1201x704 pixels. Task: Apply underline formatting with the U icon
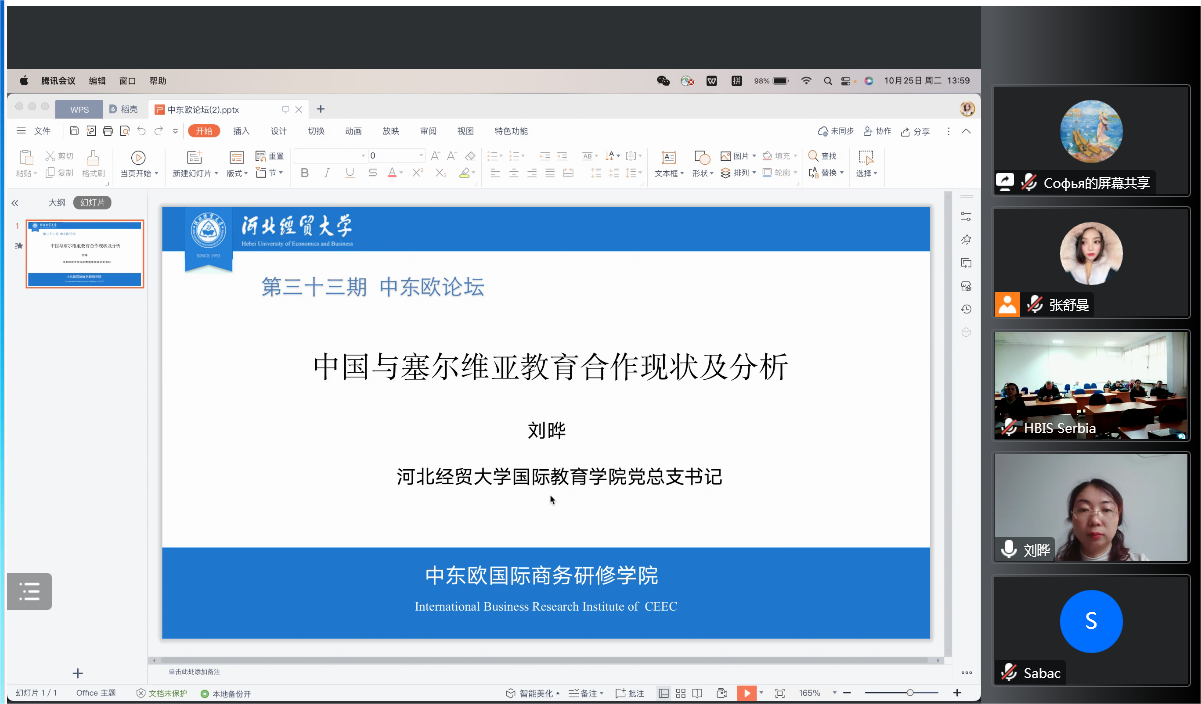click(x=349, y=173)
